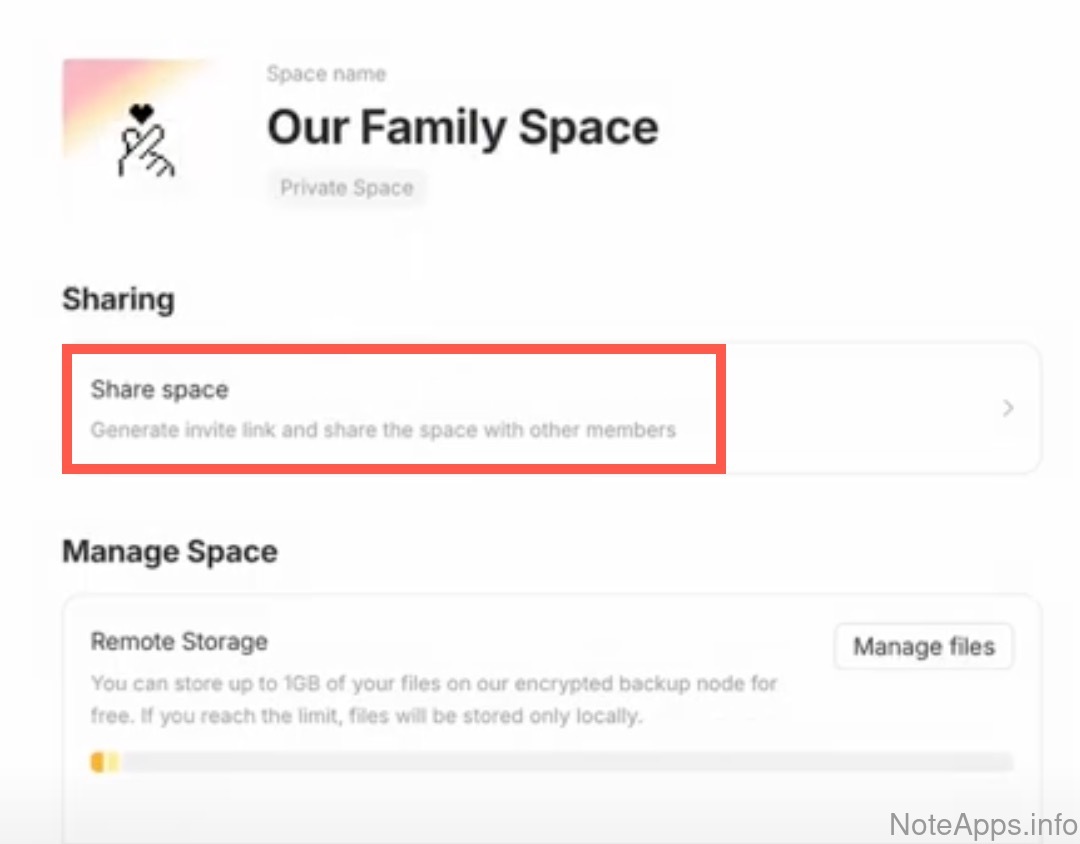Click the "files will be stored only locally" text
1080x844 pixels.
point(518,716)
